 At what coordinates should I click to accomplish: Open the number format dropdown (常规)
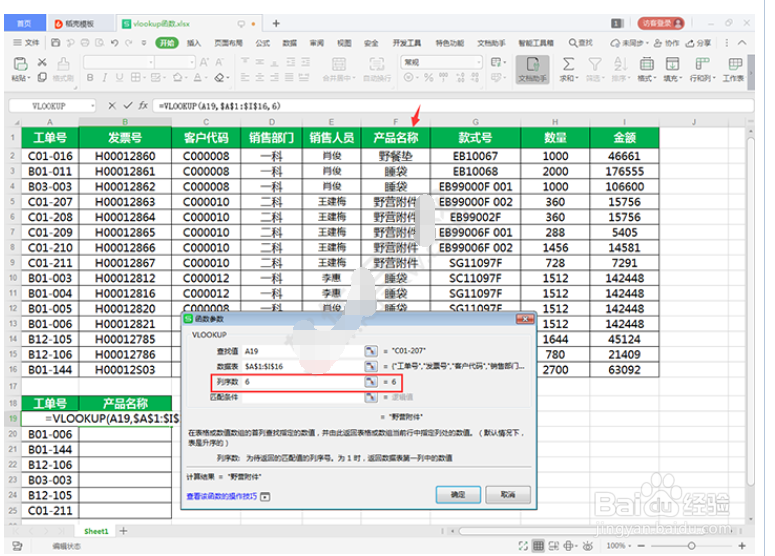coord(478,62)
